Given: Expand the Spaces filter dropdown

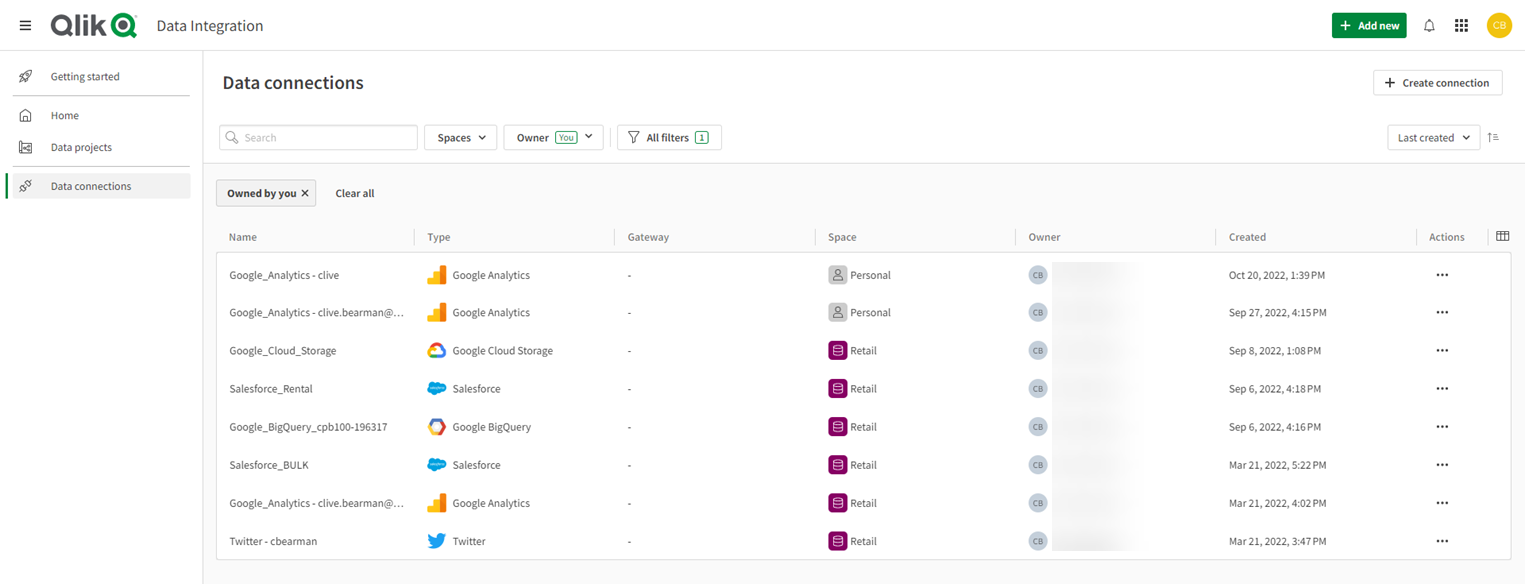Looking at the screenshot, I should pyautogui.click(x=461, y=138).
